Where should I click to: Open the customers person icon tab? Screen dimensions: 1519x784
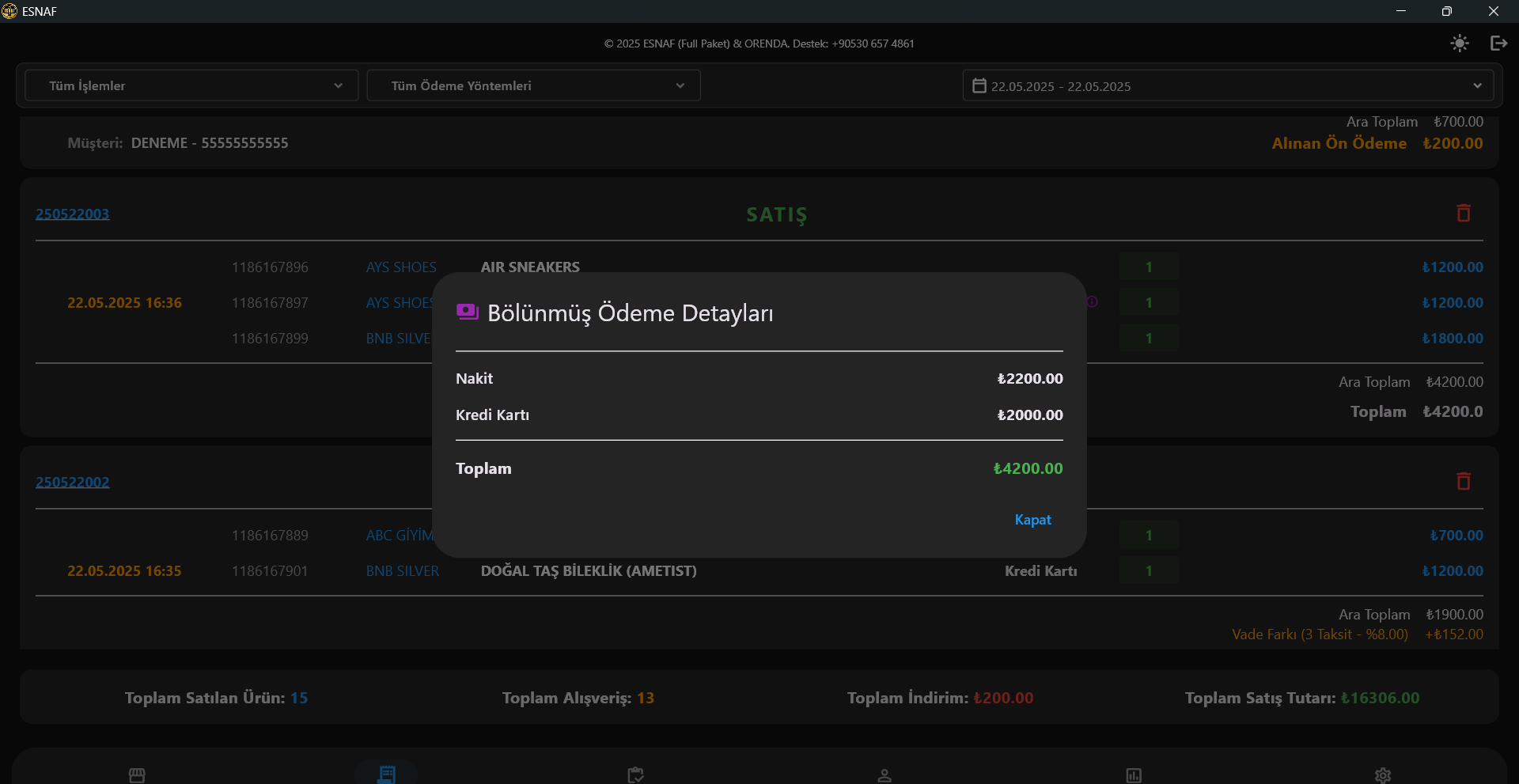(885, 775)
